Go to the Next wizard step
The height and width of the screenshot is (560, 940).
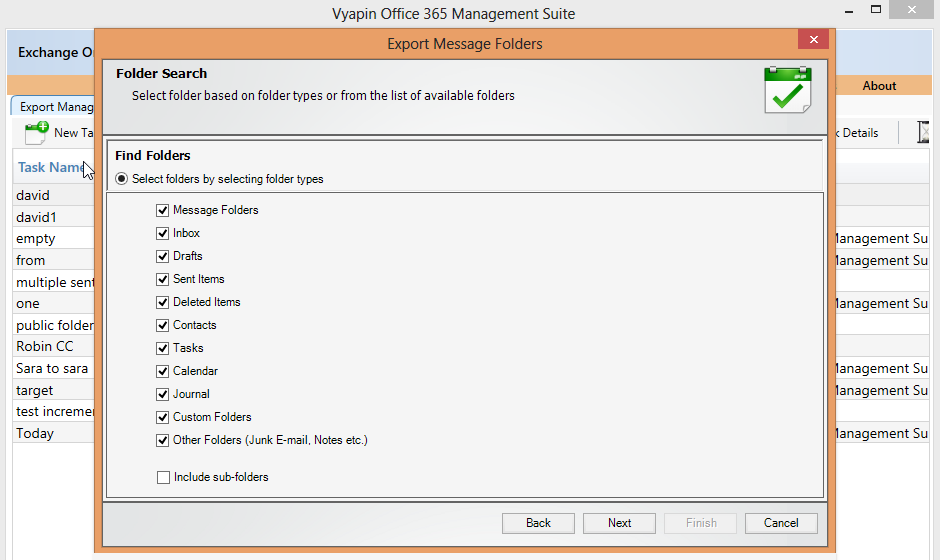619,523
